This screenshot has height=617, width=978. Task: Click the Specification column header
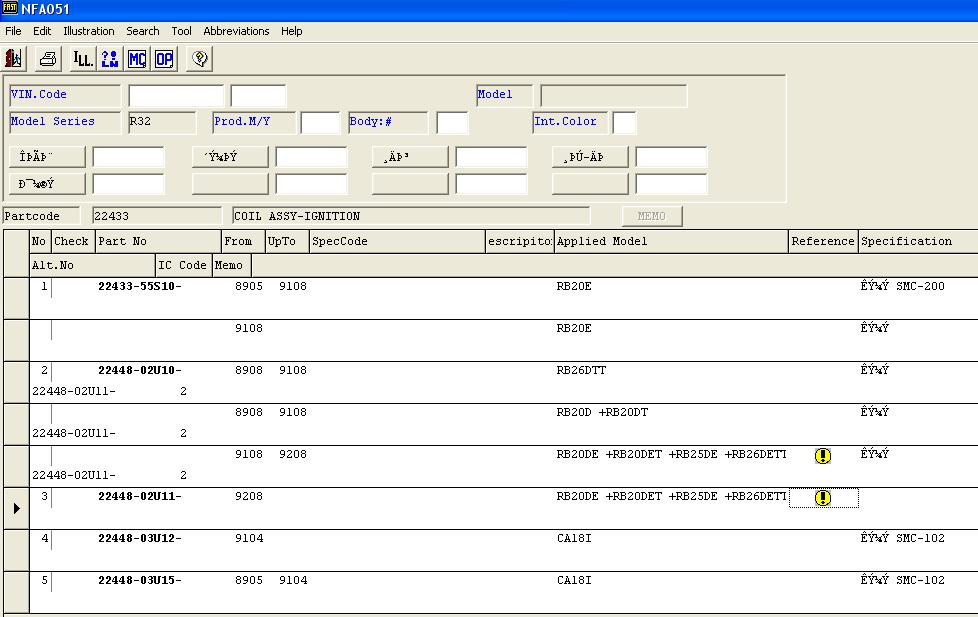click(x=918, y=241)
